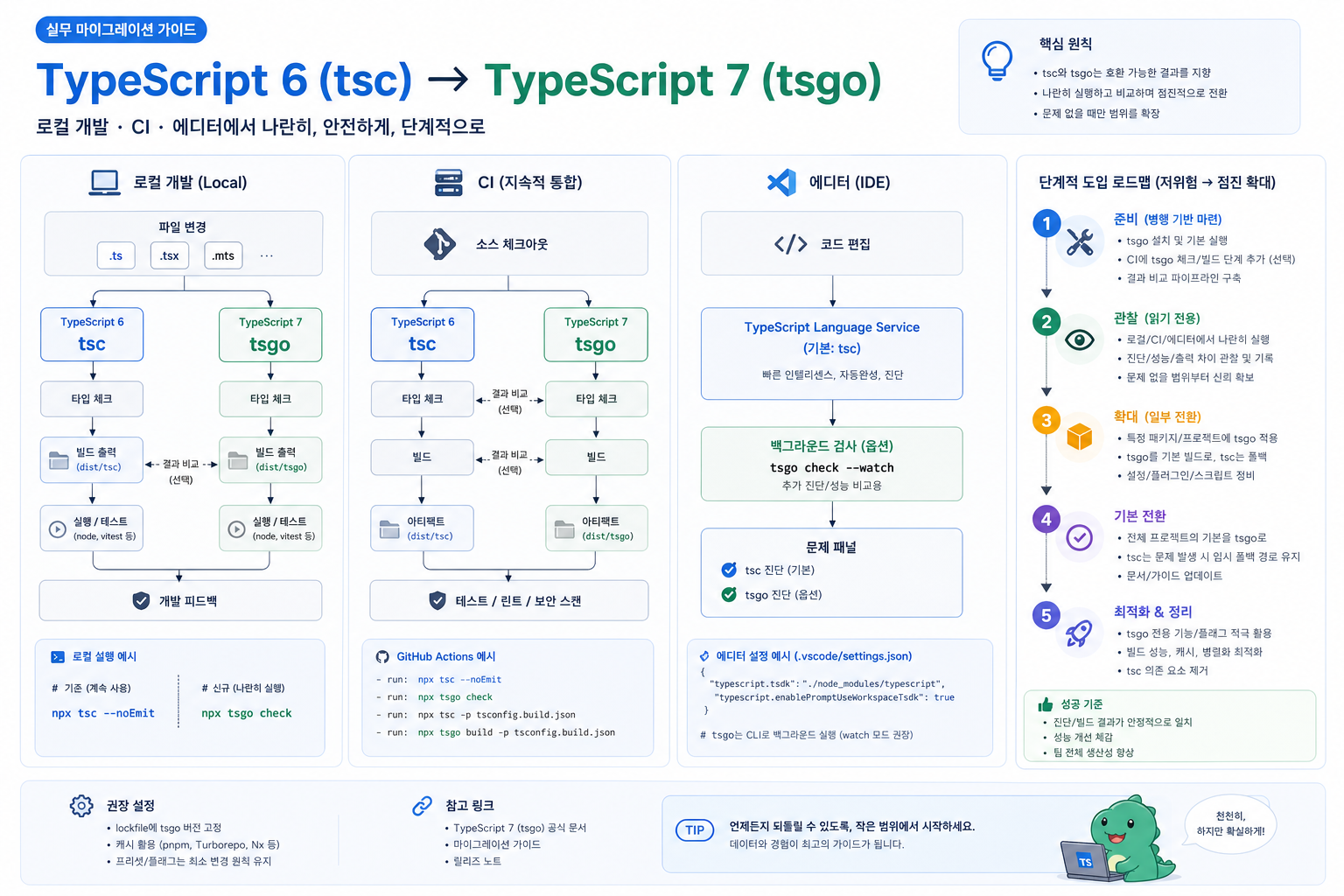Click the lightbulb icon beside 핵심 원칙

click(x=997, y=60)
